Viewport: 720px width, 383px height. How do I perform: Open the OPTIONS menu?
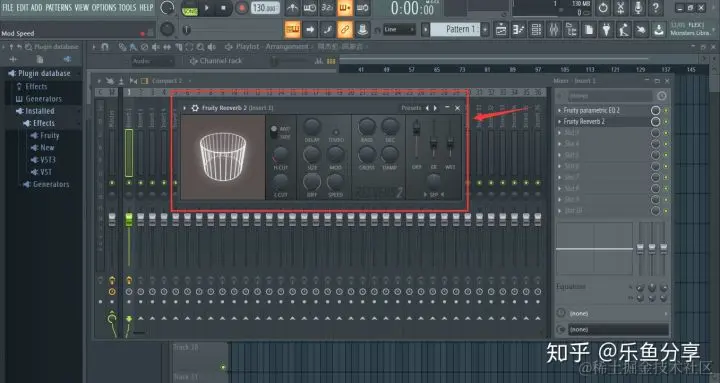point(104,7)
